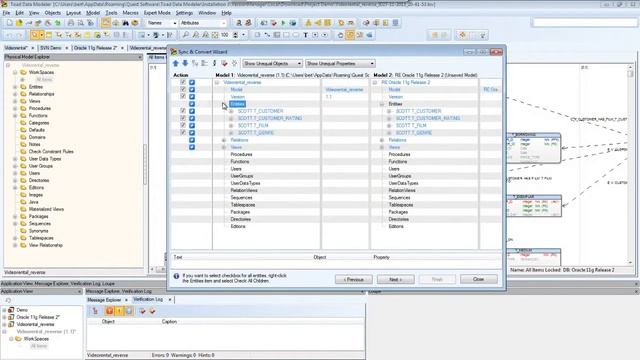Toggle checkbox for SCOTT.T_CUSTOMER_RATING row
Viewport: 640px width, 360px height.
pyautogui.click(x=183, y=118)
